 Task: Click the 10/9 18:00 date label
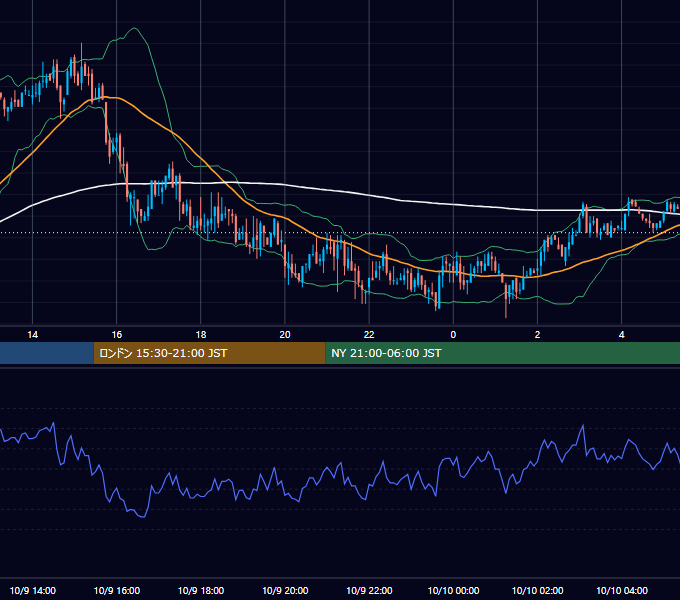click(201, 590)
